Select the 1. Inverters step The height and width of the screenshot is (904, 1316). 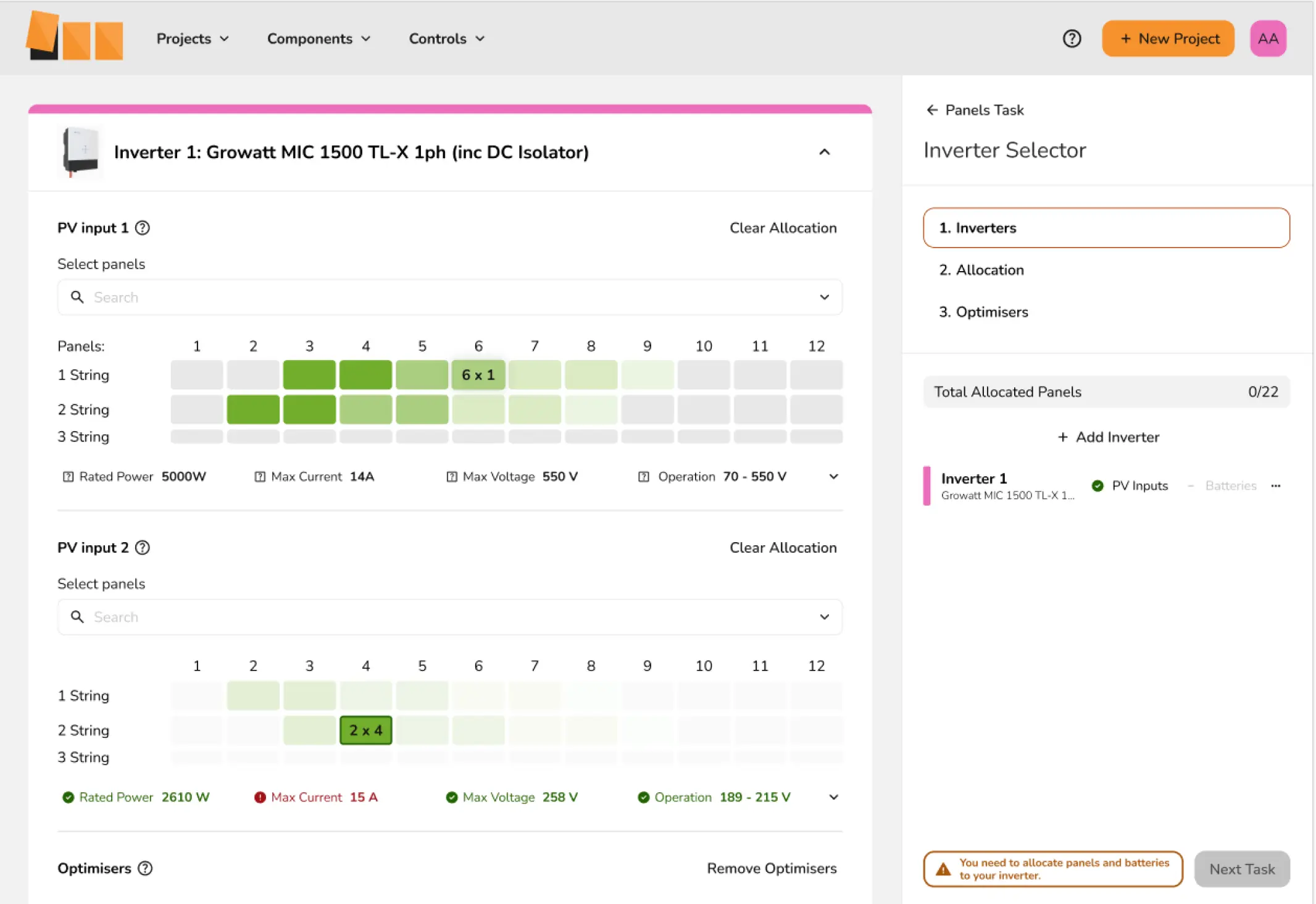tap(1106, 228)
